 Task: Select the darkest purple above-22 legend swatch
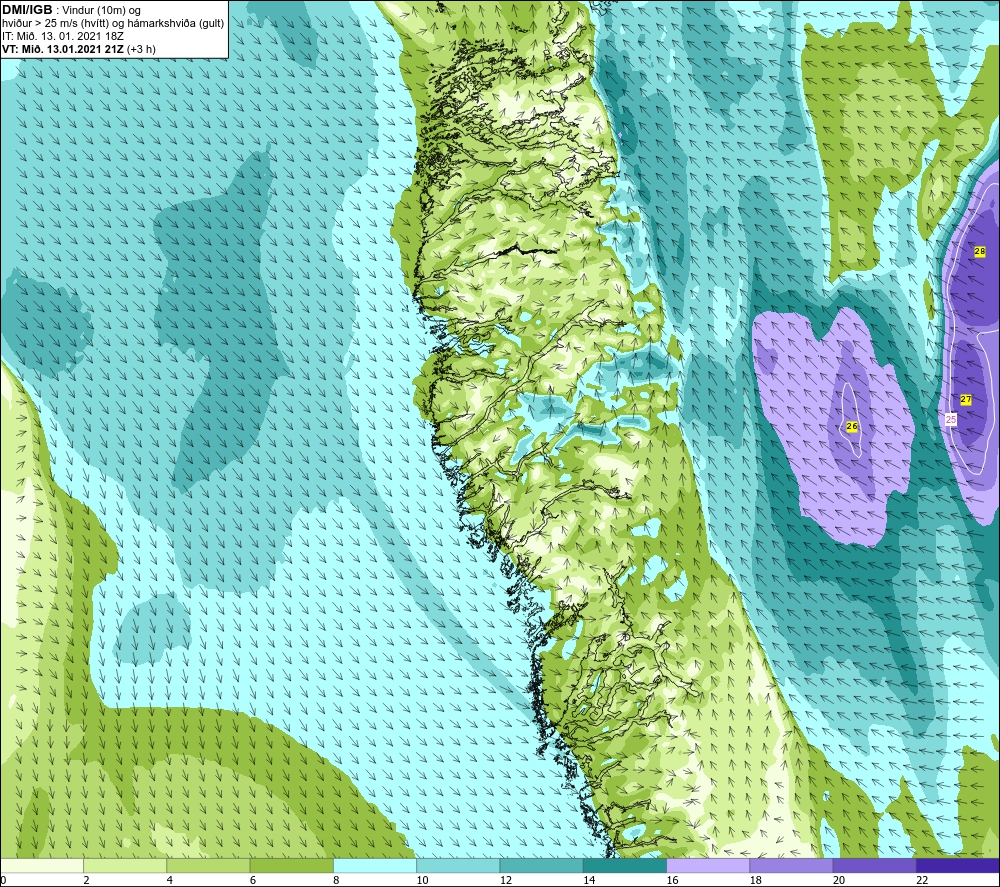(x=958, y=865)
